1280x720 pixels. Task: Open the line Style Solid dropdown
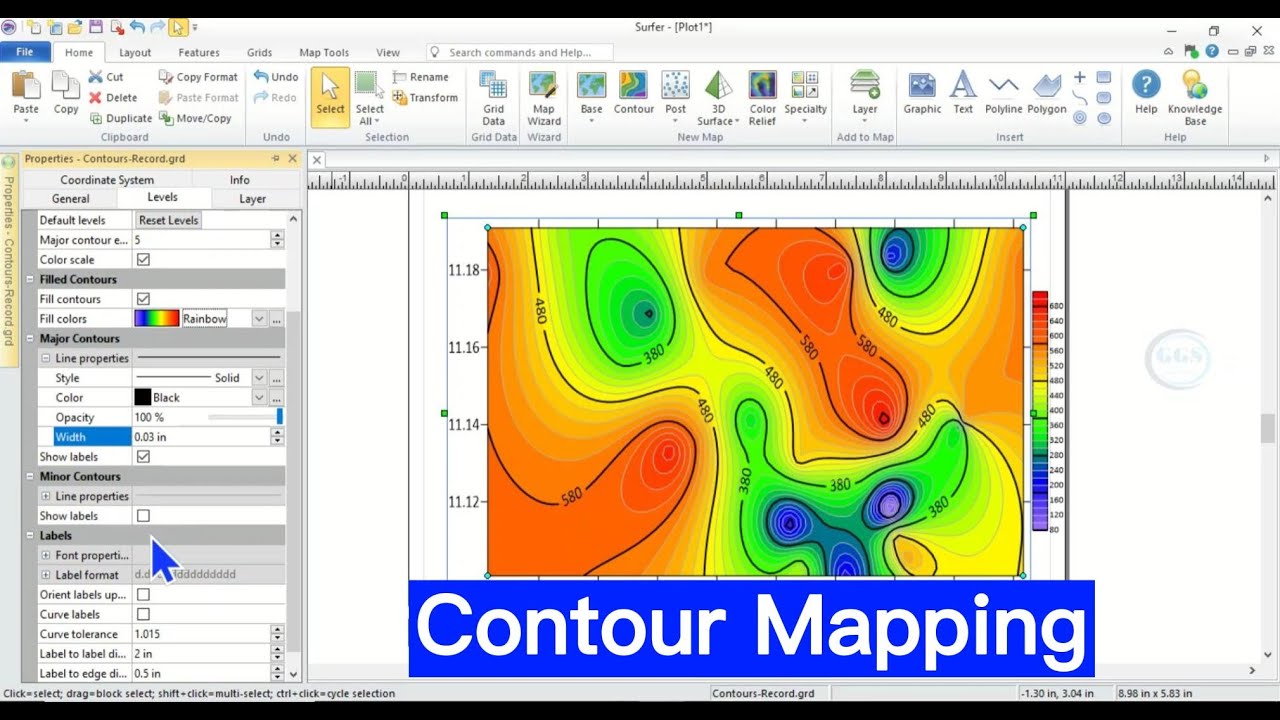[259, 378]
